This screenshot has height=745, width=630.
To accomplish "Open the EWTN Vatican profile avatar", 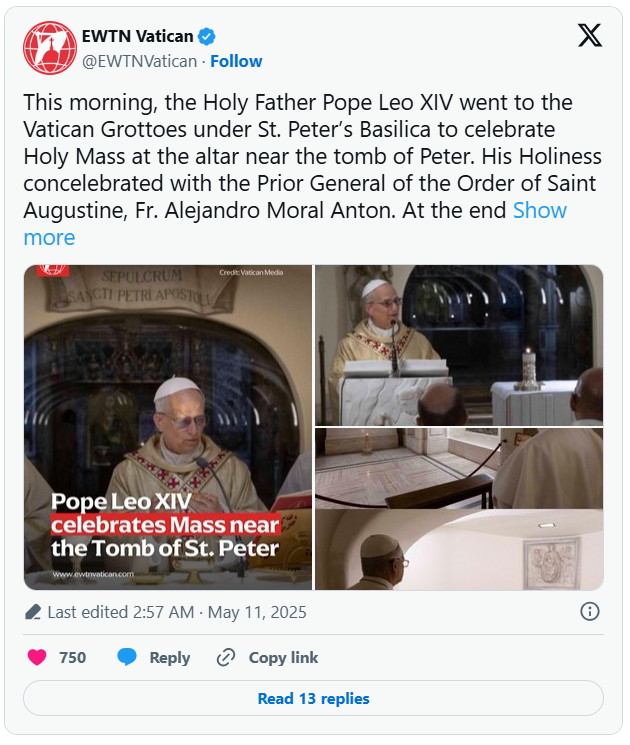I will tap(49, 48).
